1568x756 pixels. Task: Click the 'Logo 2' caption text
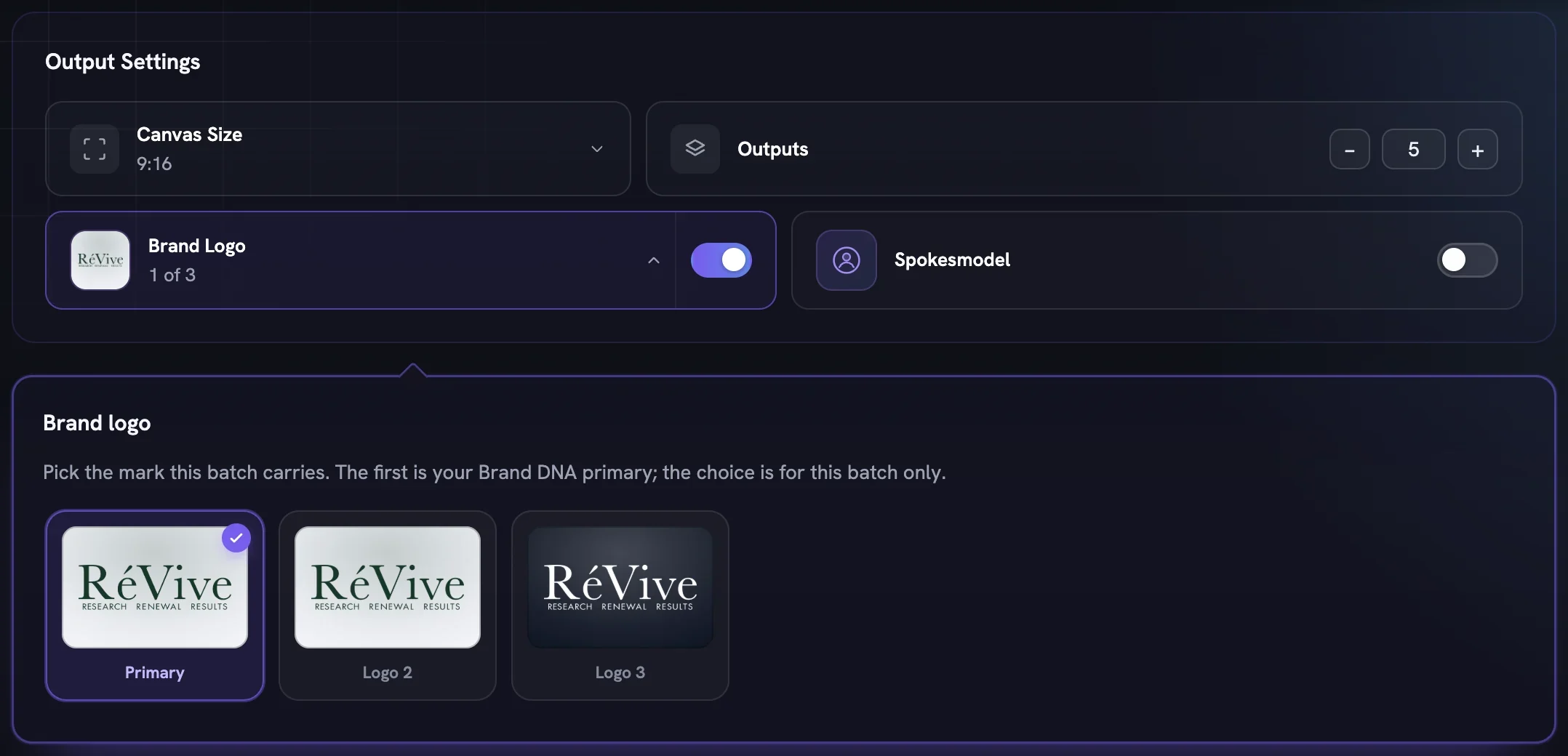pos(388,673)
